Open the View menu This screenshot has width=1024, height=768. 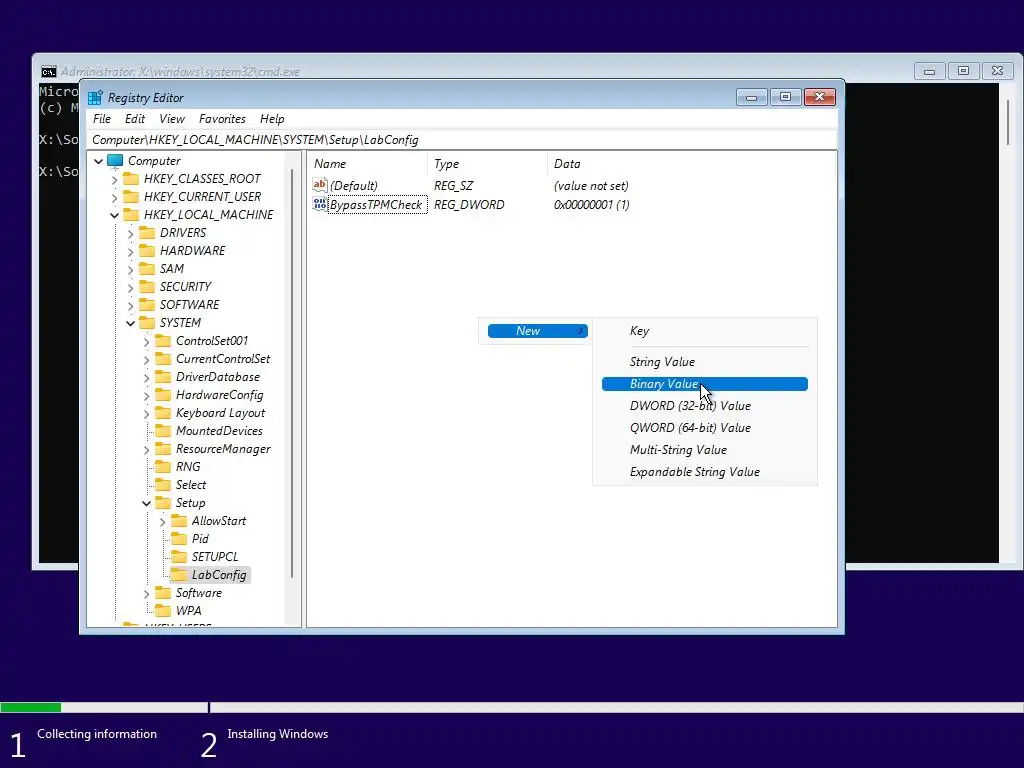pyautogui.click(x=172, y=119)
